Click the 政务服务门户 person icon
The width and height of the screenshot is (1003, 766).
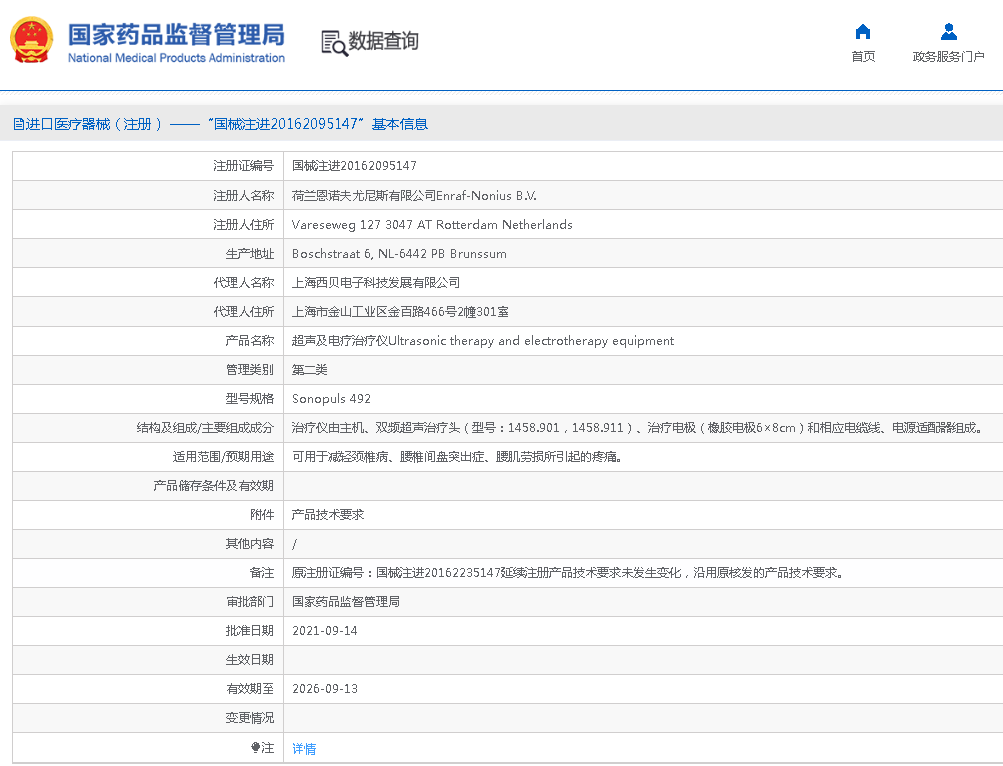click(948, 31)
